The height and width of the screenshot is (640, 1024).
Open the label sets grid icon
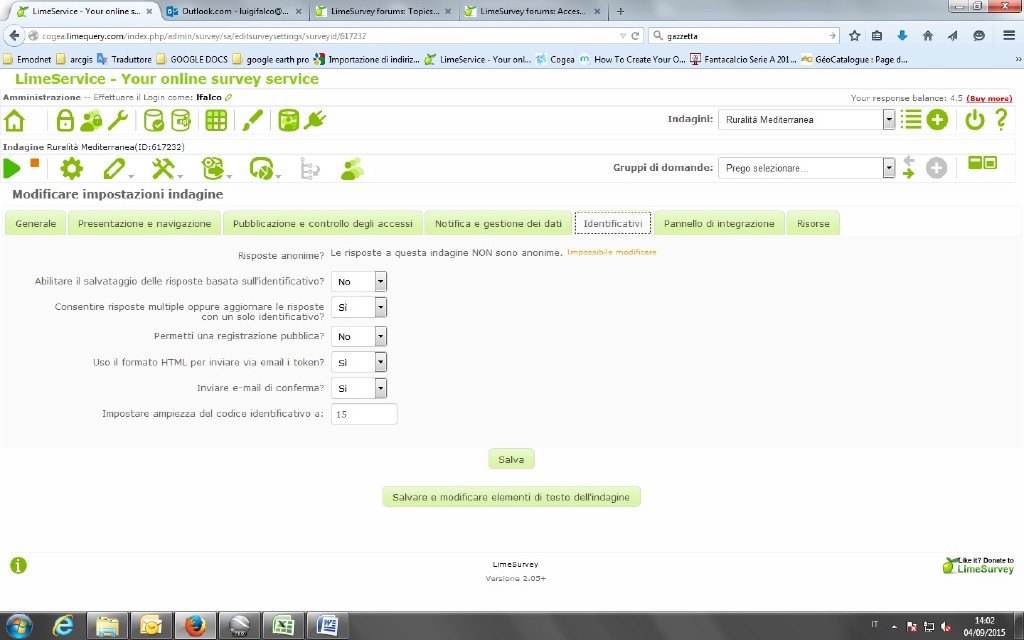coord(215,121)
